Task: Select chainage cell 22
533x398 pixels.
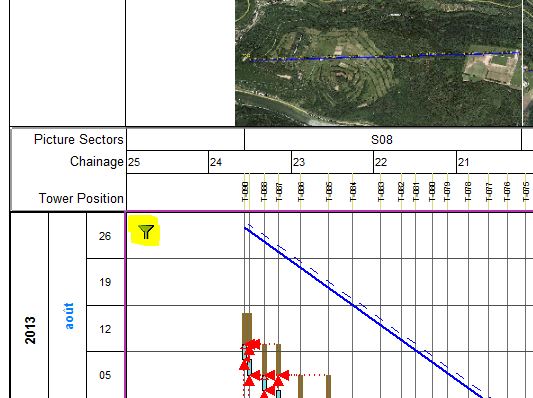Action: tap(415, 162)
